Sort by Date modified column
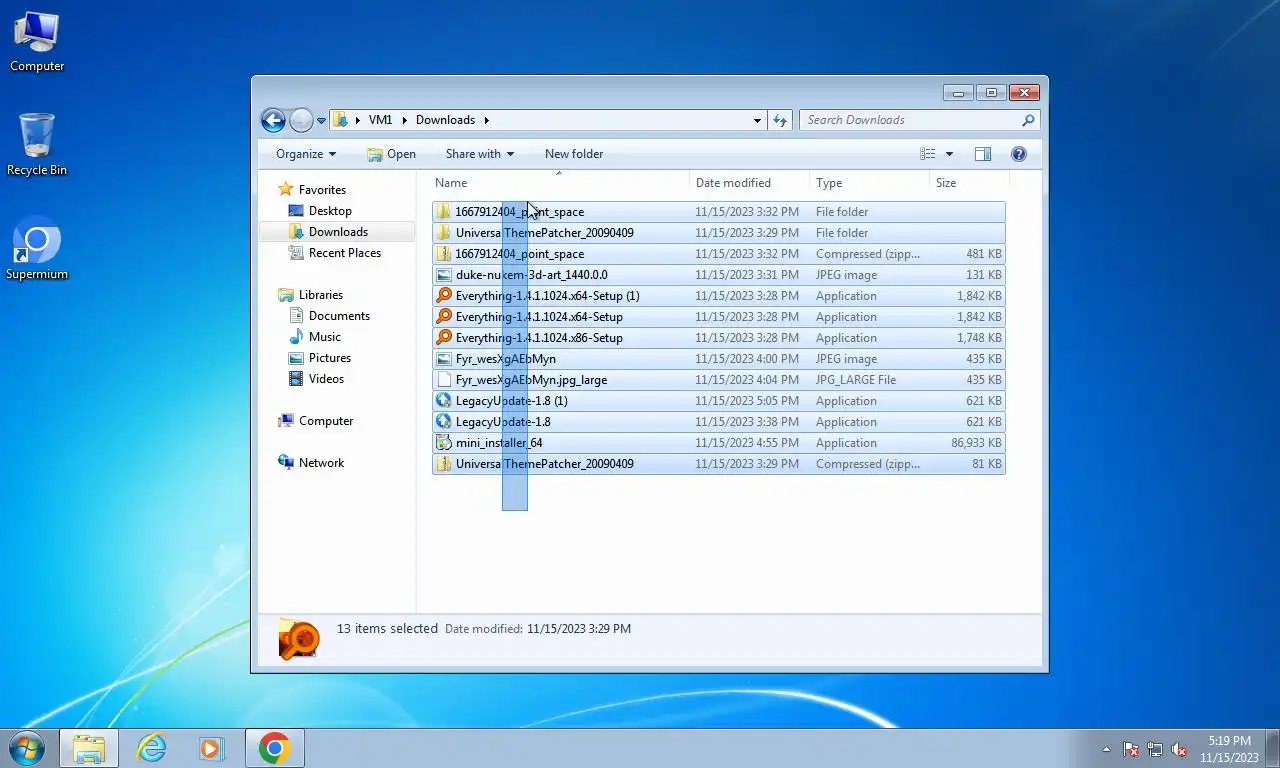Screen dimensions: 1280x768 [x=749, y=183]
